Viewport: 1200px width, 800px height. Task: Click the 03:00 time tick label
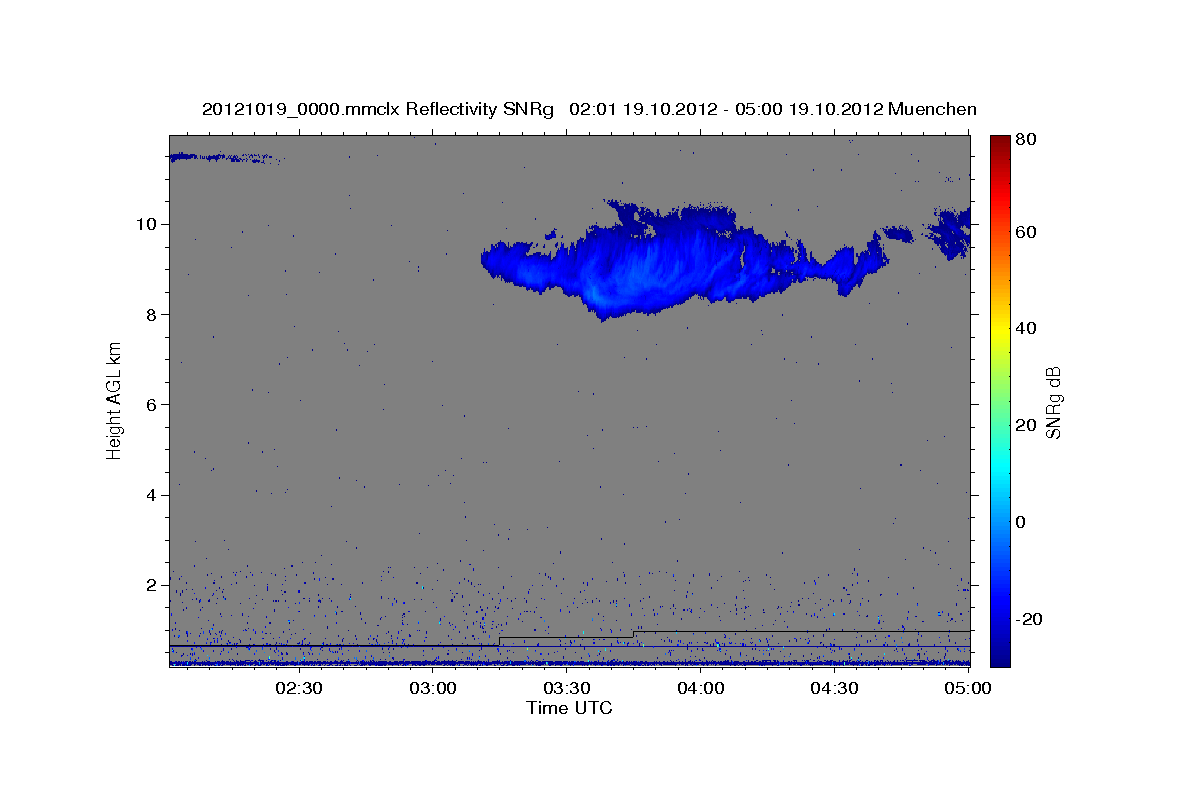pos(433,688)
